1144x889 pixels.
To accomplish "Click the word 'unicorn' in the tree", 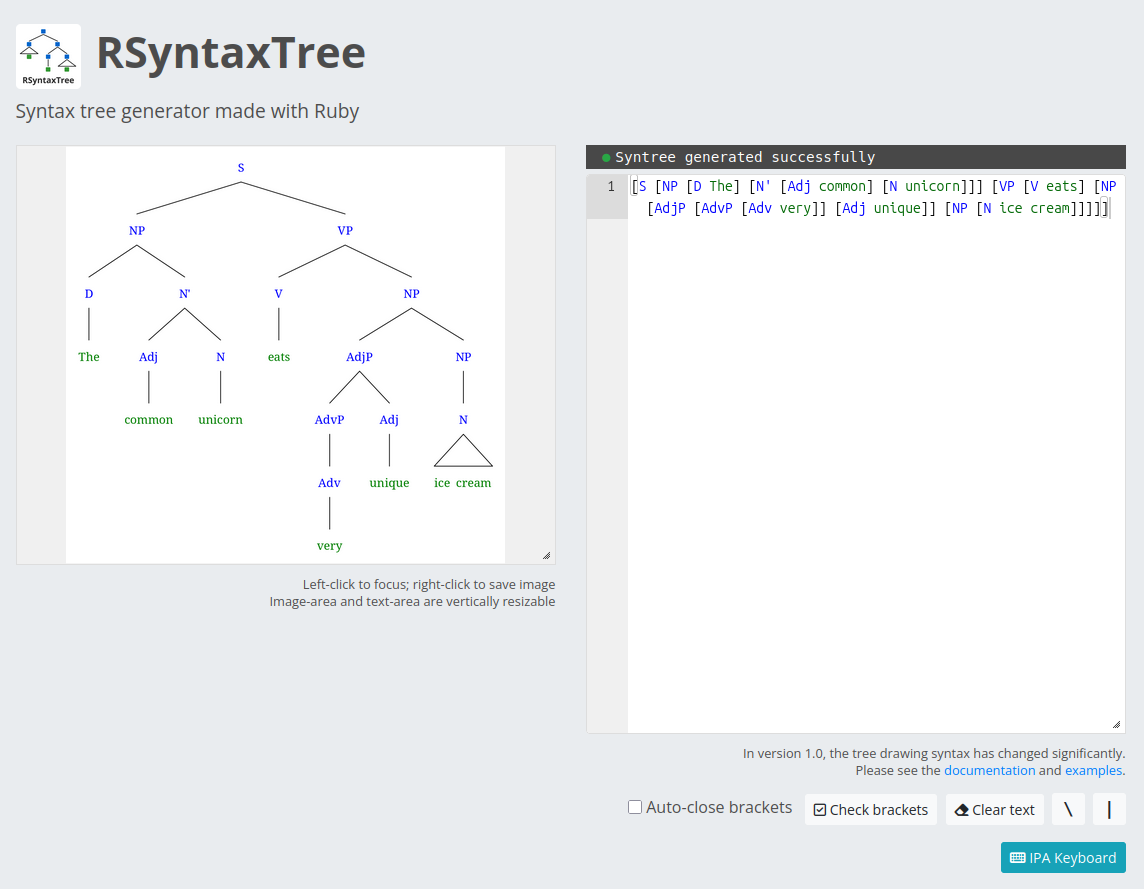I will (x=220, y=420).
